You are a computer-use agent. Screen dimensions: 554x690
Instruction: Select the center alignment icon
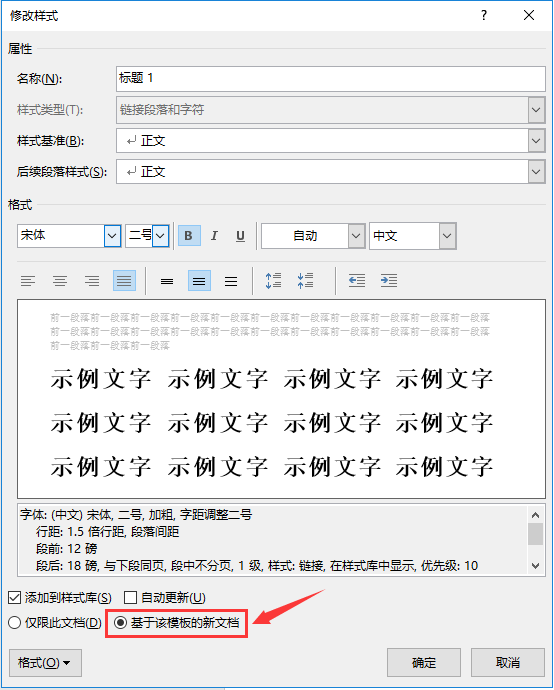(x=60, y=281)
